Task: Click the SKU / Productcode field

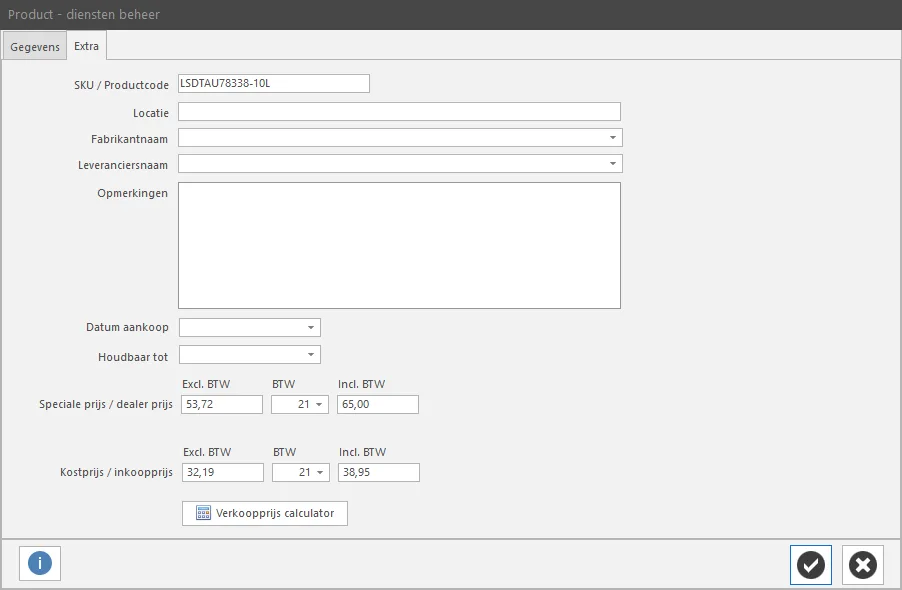Action: tap(274, 83)
